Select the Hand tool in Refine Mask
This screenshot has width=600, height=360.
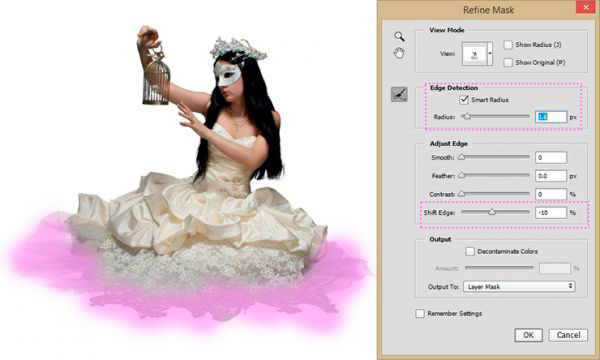pyautogui.click(x=399, y=53)
